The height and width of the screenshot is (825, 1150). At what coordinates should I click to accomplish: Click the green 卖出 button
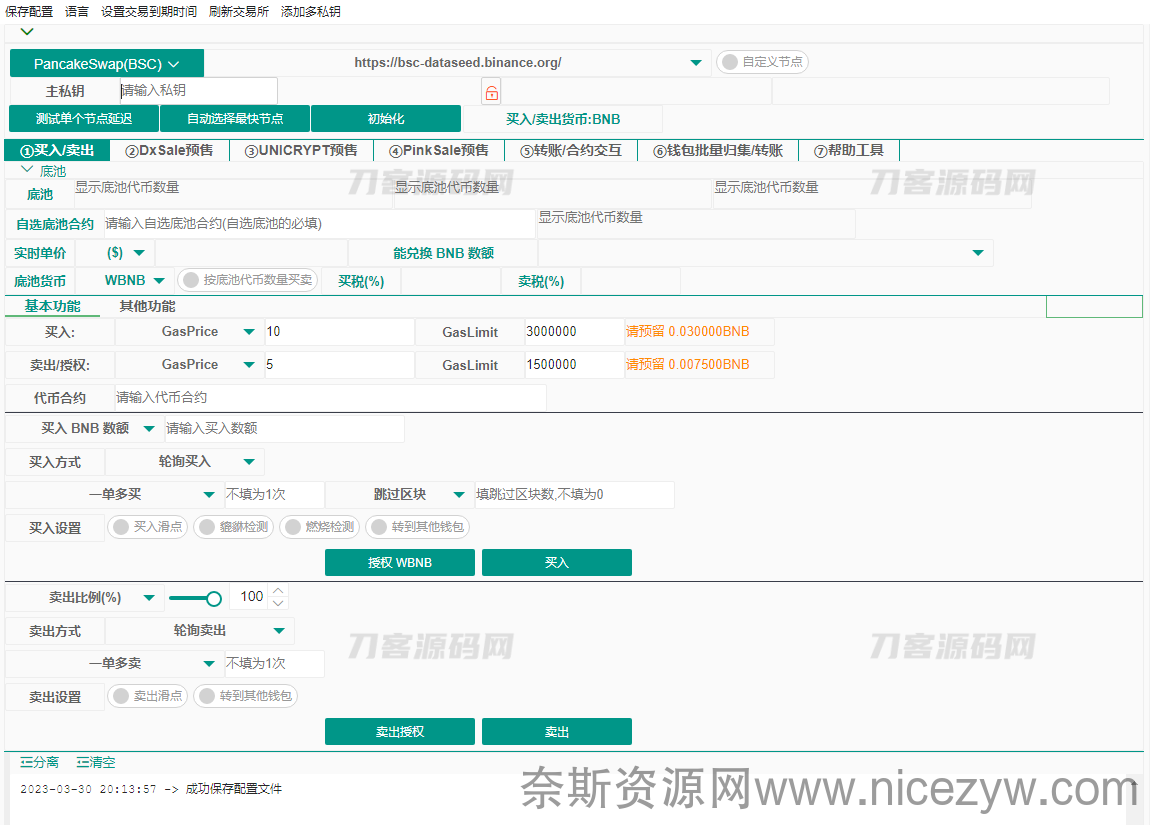pos(557,731)
